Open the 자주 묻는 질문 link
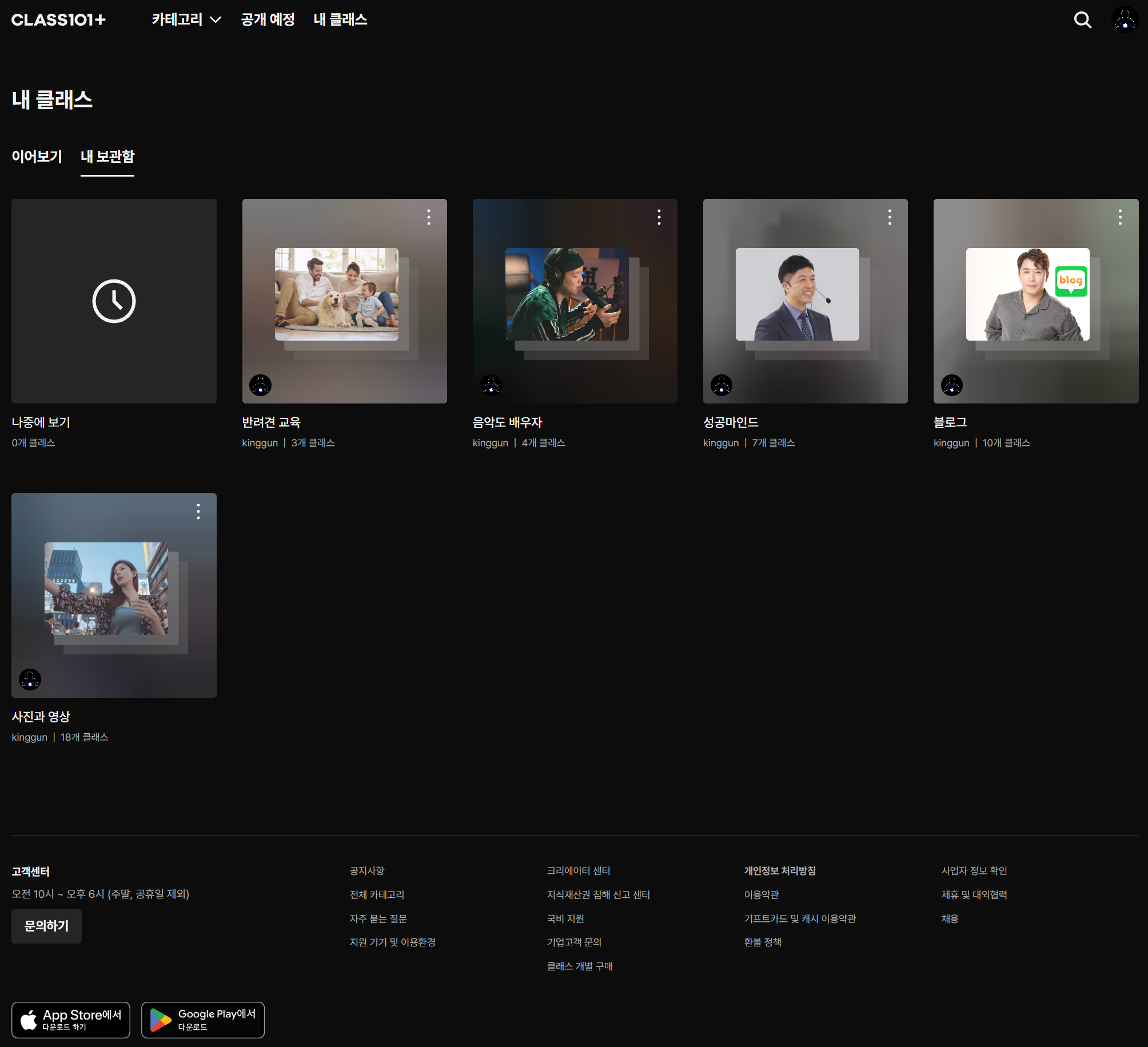Viewport: 1148px width, 1047px height. (x=378, y=918)
